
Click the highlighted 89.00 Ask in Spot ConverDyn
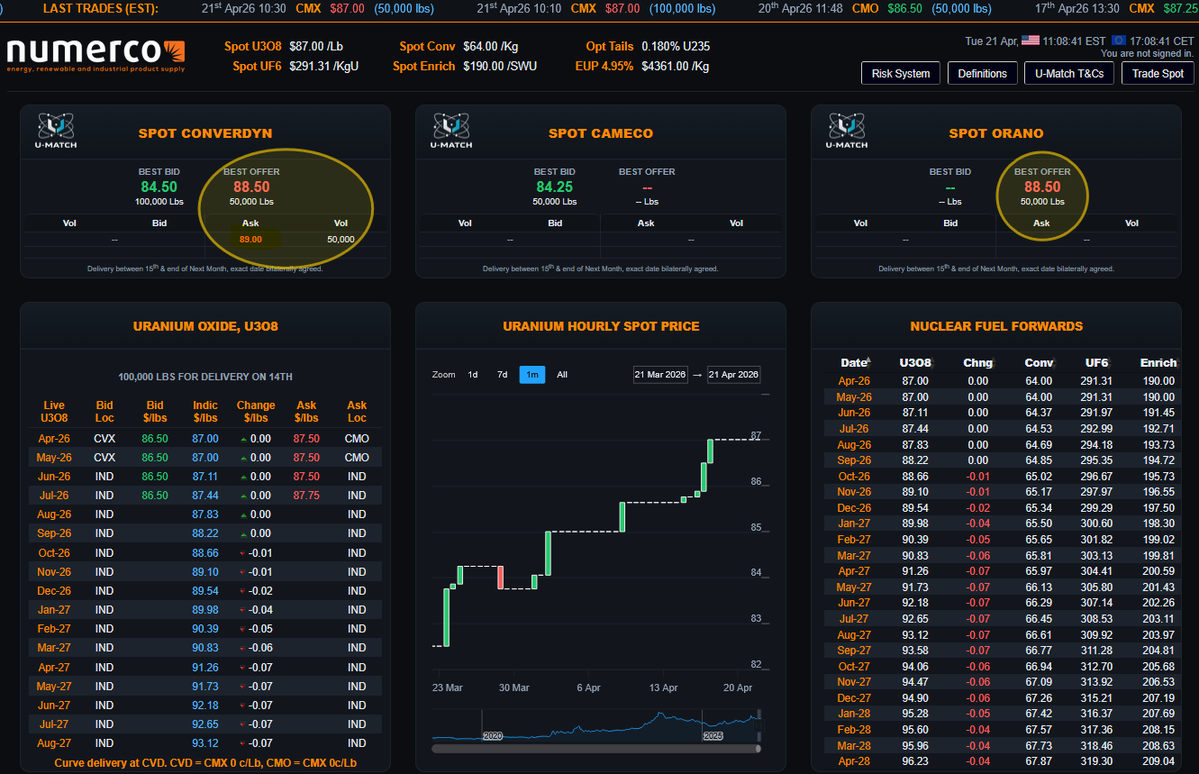point(250,239)
